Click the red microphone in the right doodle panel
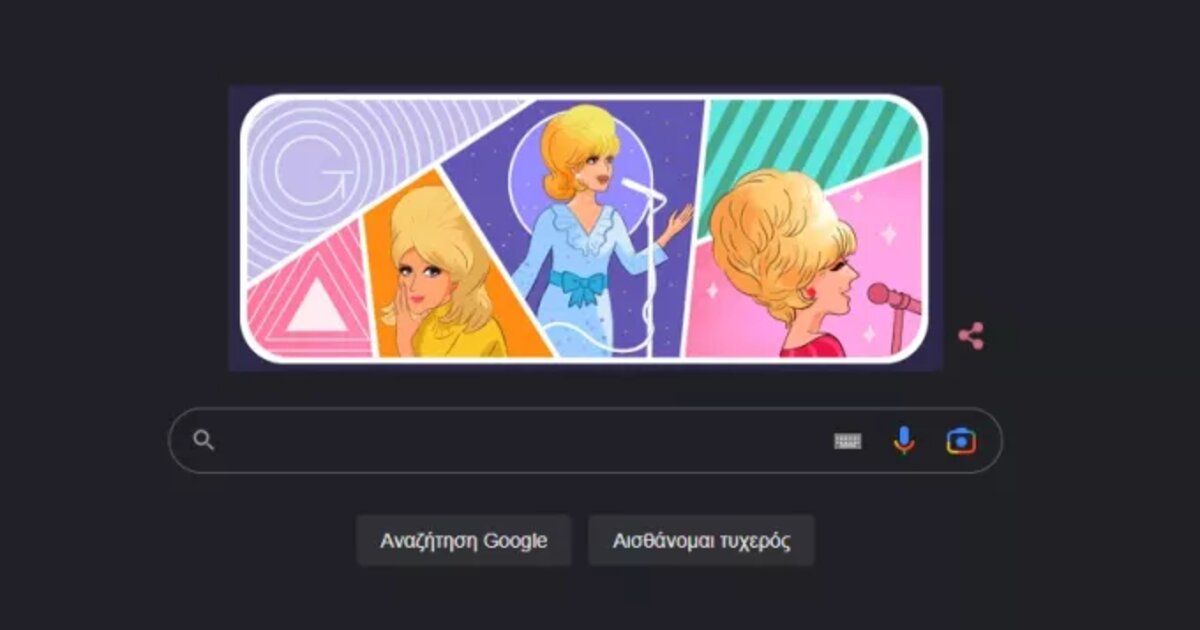 point(893,298)
